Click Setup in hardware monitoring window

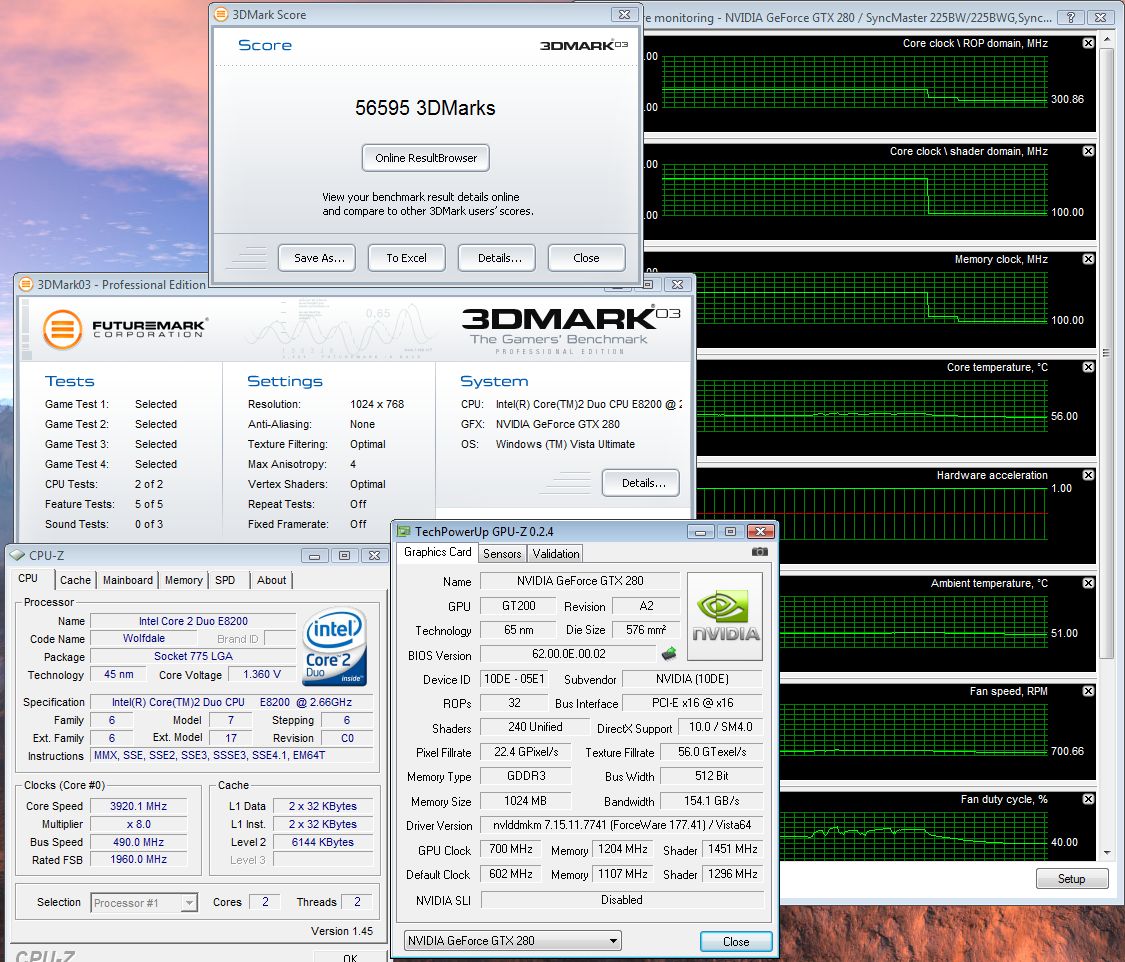(x=1072, y=879)
